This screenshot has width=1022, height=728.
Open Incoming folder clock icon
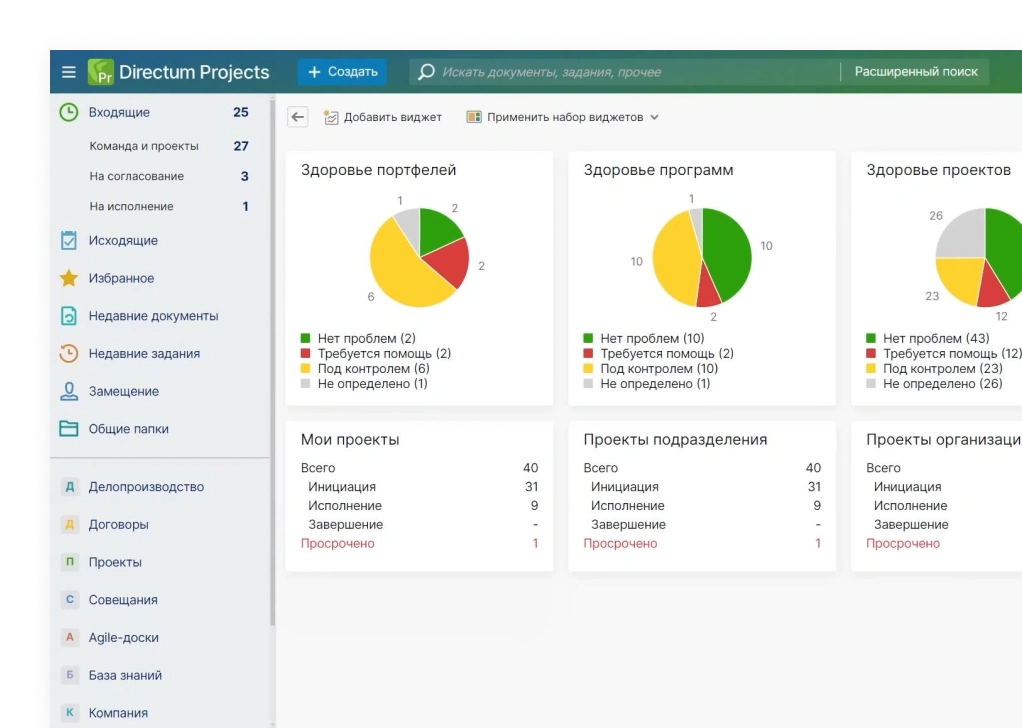(69, 113)
